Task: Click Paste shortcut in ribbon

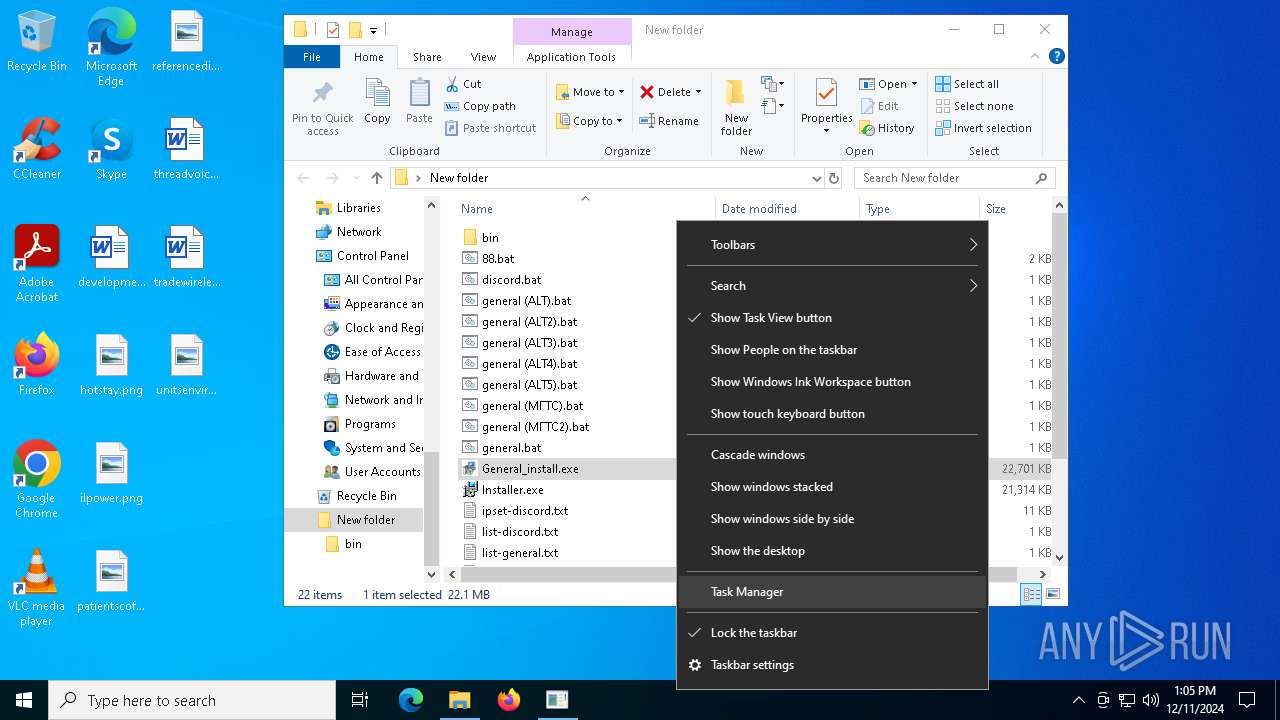Action: (x=490, y=128)
